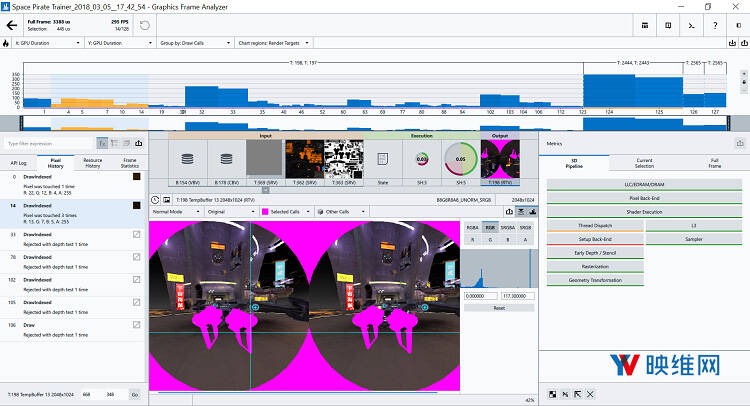This screenshot has width=750, height=406.
Task: Toggle the SRGB channel mode button
Action: [x=525, y=227]
